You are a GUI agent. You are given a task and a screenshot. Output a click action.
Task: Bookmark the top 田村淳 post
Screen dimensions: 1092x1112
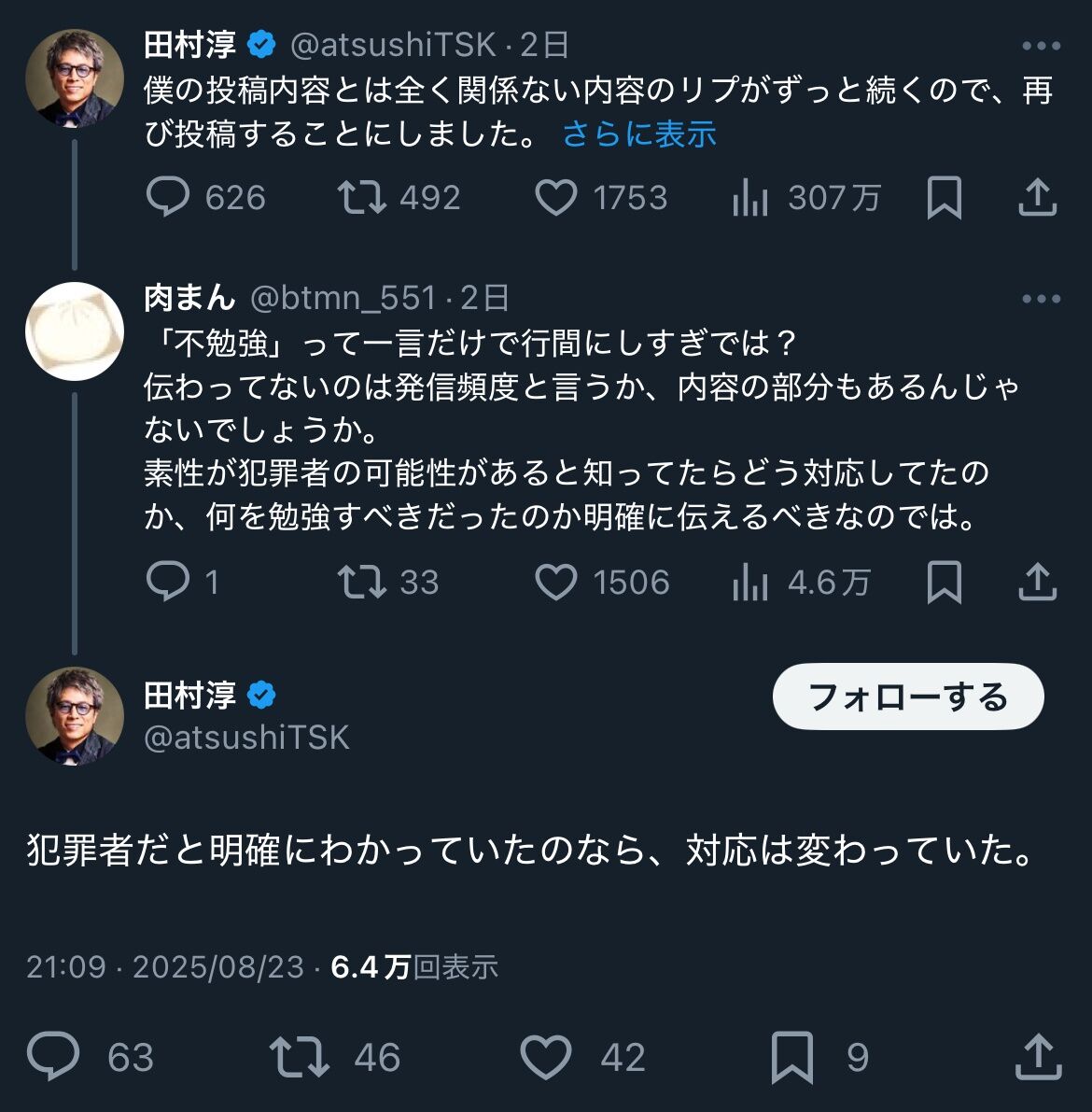(x=944, y=198)
